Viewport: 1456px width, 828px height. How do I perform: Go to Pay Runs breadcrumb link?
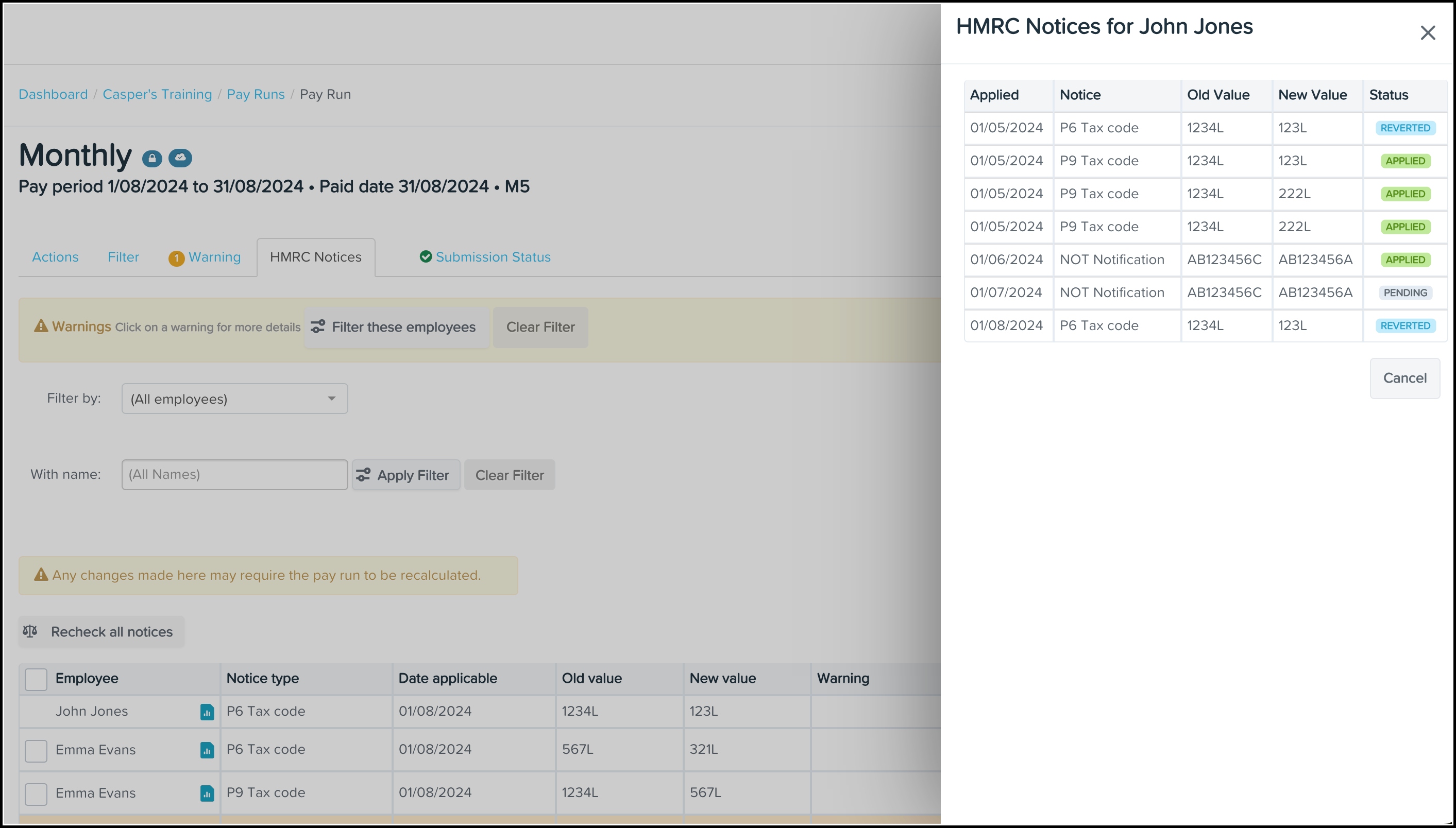tap(256, 94)
